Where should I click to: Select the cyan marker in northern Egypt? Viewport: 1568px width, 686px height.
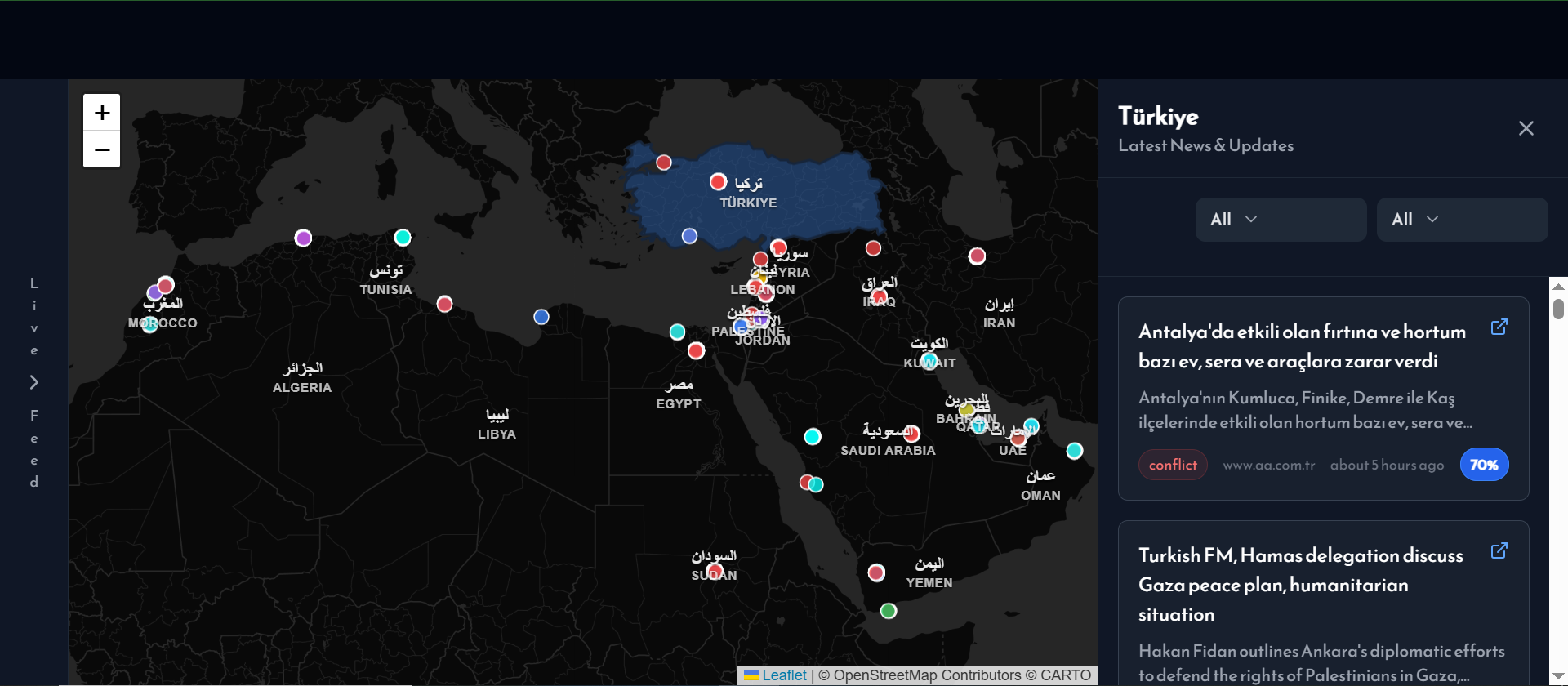677,332
